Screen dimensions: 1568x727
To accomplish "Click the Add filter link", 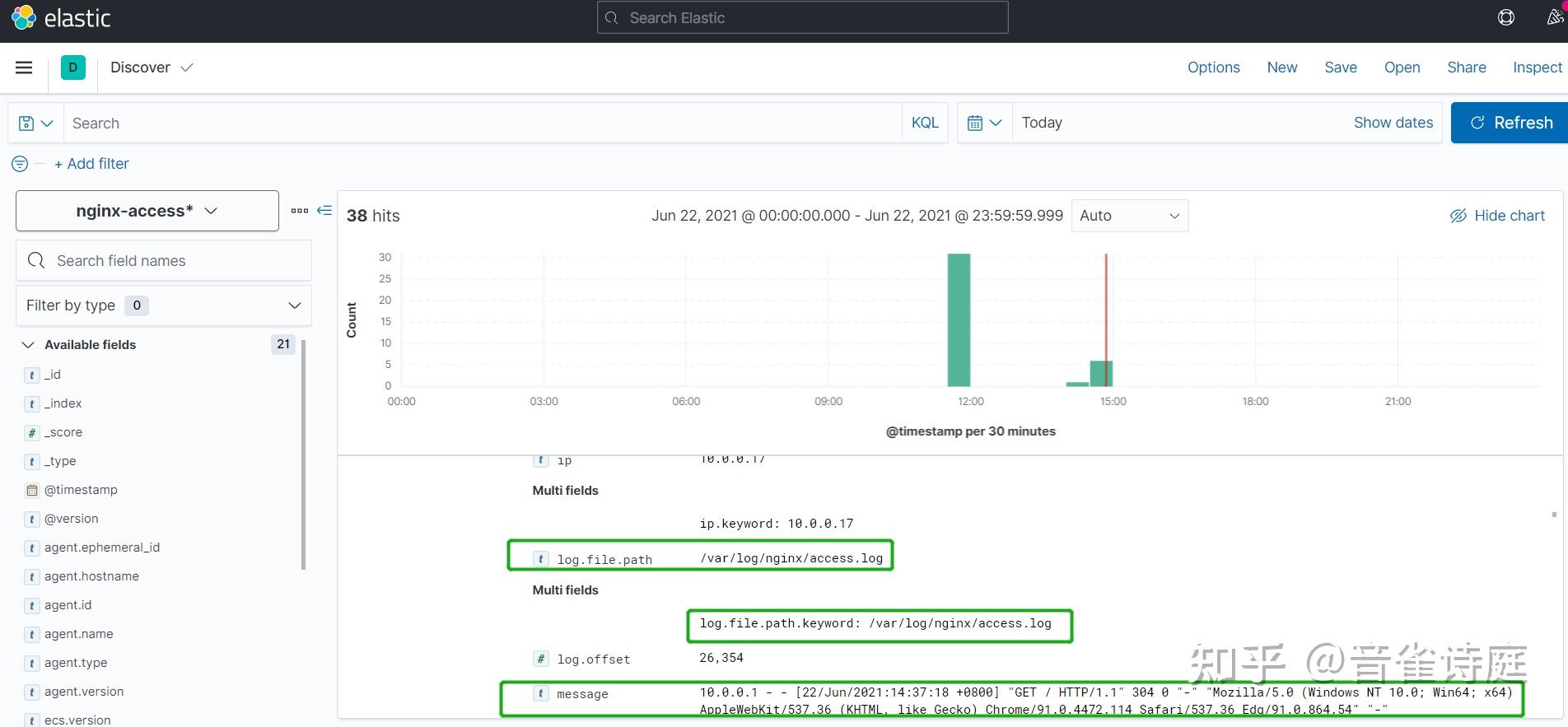I will tap(91, 164).
